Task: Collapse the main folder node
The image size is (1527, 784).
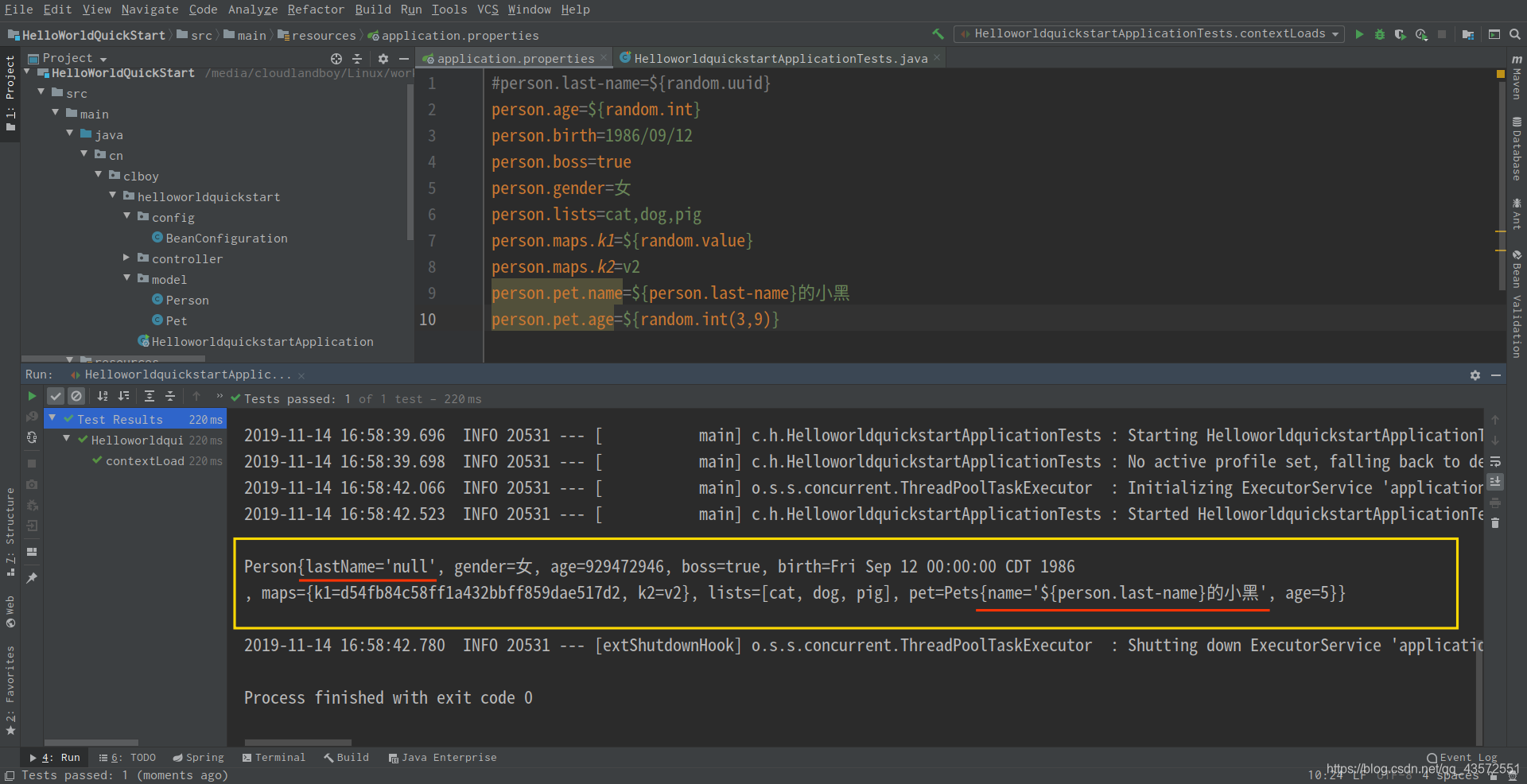Action: pos(56,114)
